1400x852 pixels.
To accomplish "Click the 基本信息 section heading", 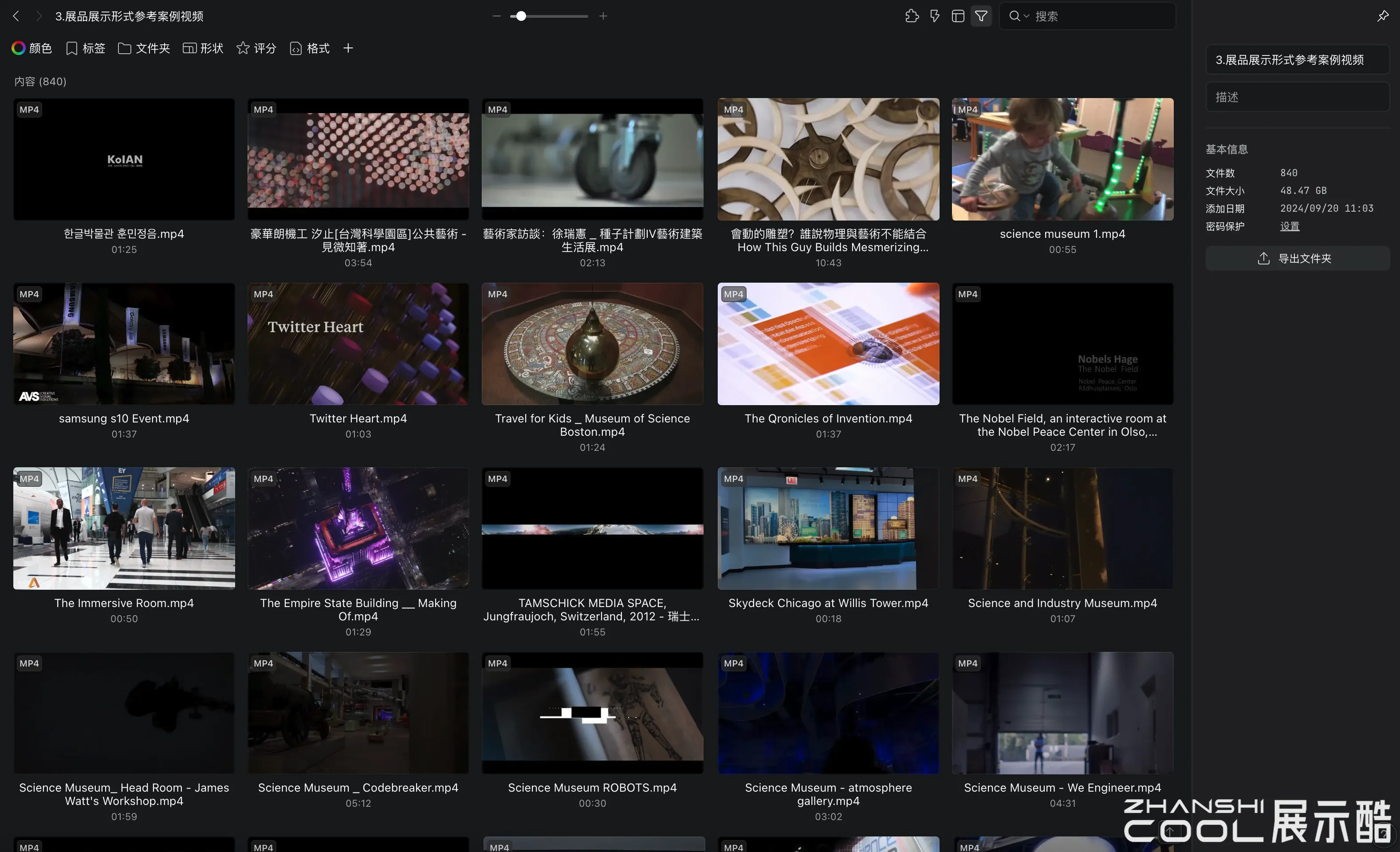I will click(x=1227, y=150).
